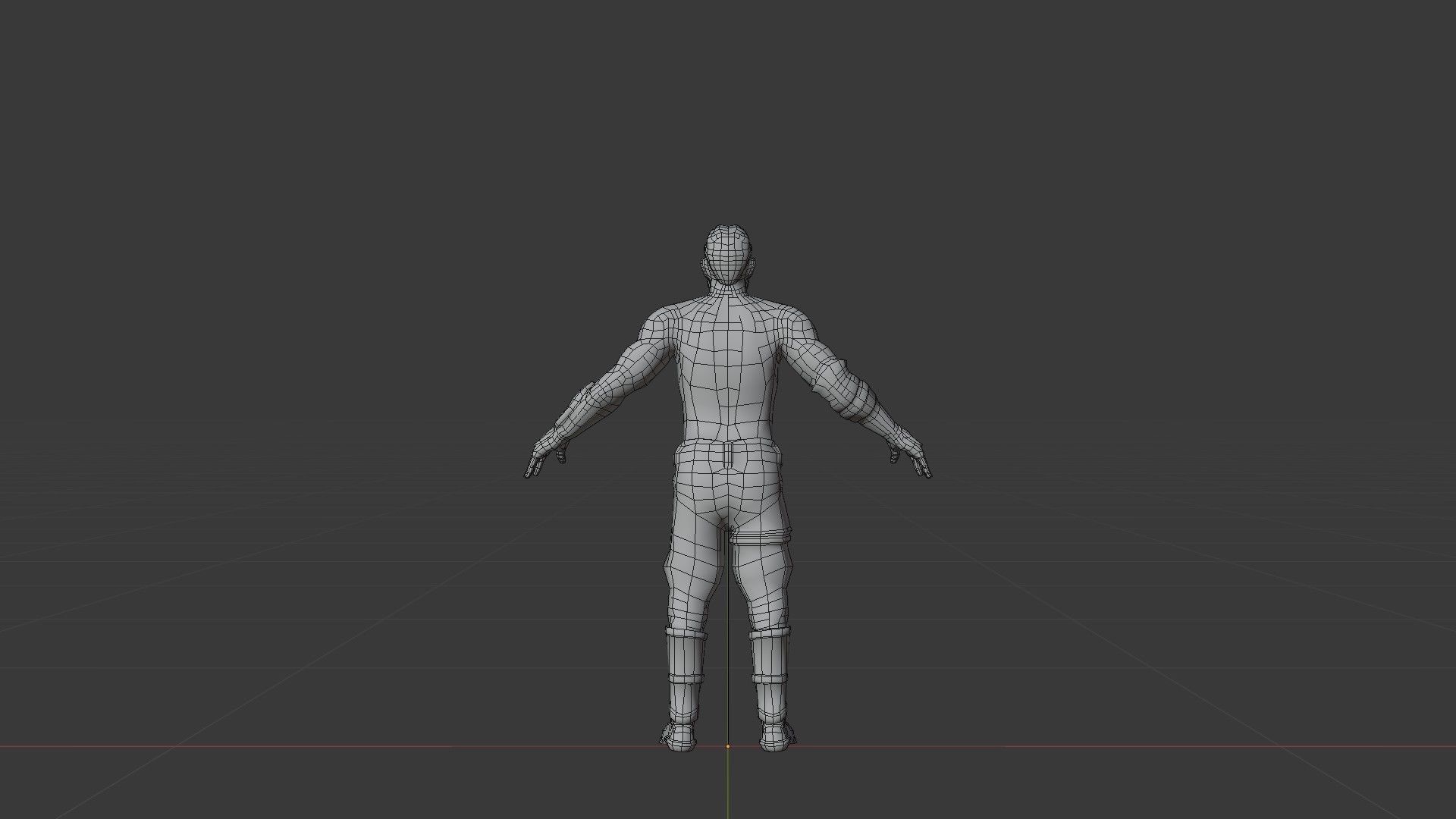Click the right boot of the character
1456x819 pixels.
coord(773,688)
